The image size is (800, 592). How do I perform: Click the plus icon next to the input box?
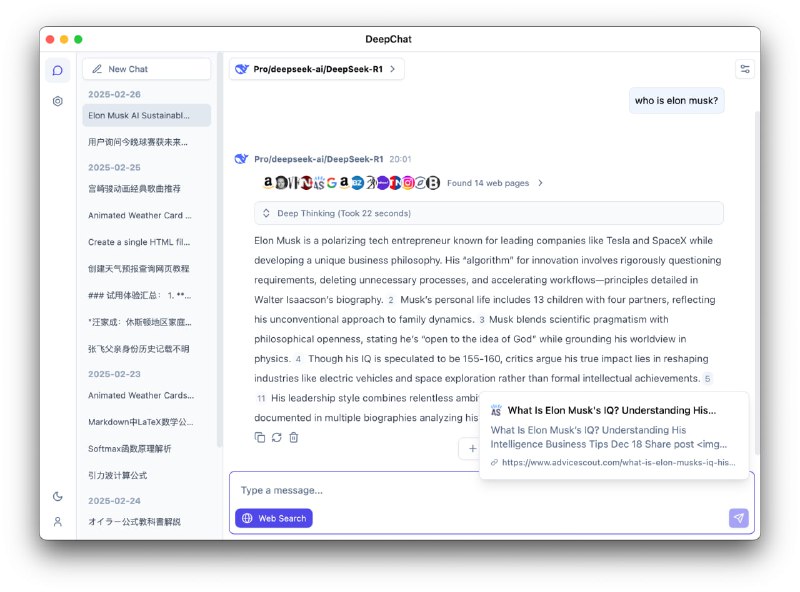point(471,449)
